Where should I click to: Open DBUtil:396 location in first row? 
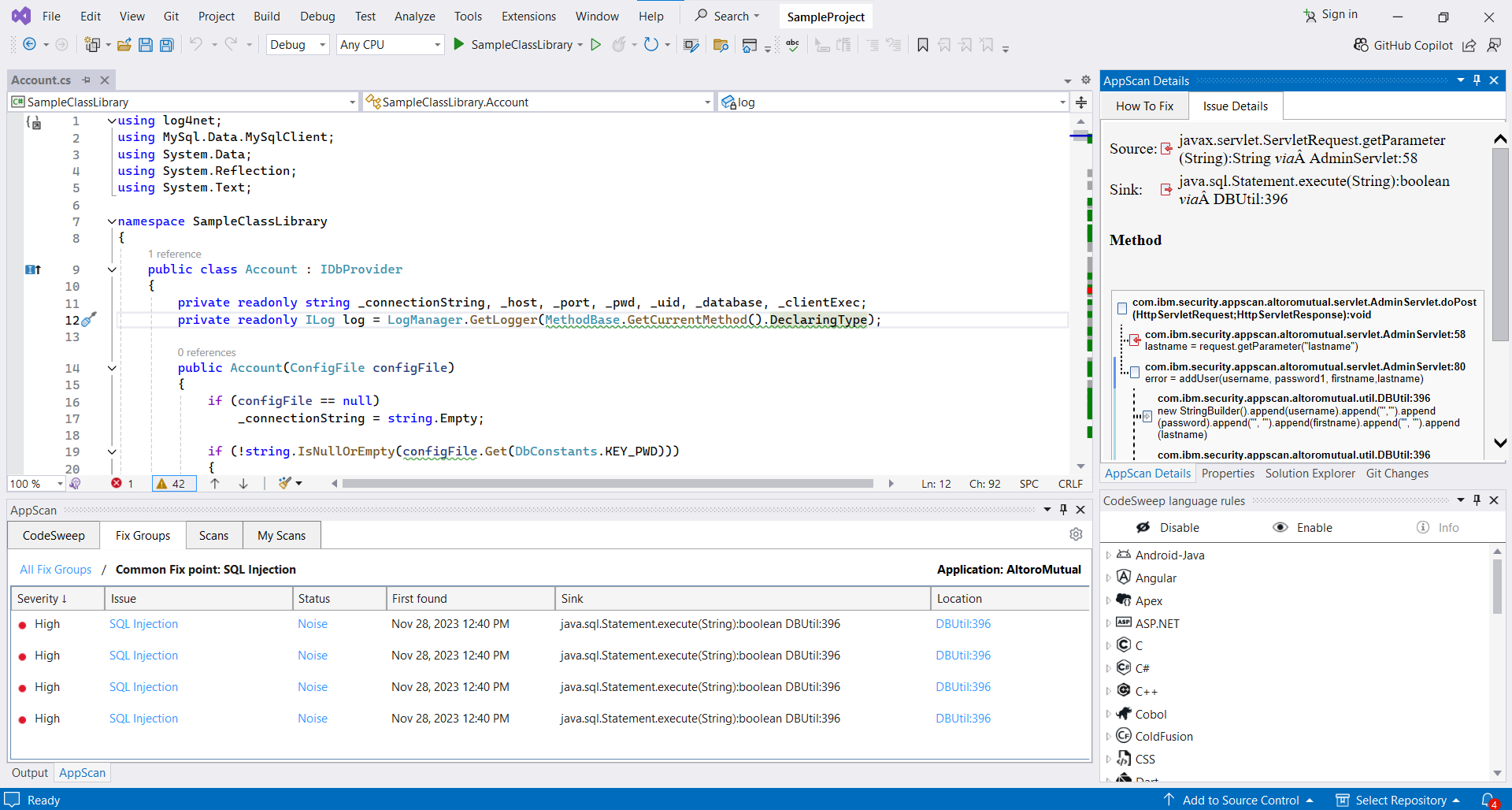pyautogui.click(x=962, y=623)
